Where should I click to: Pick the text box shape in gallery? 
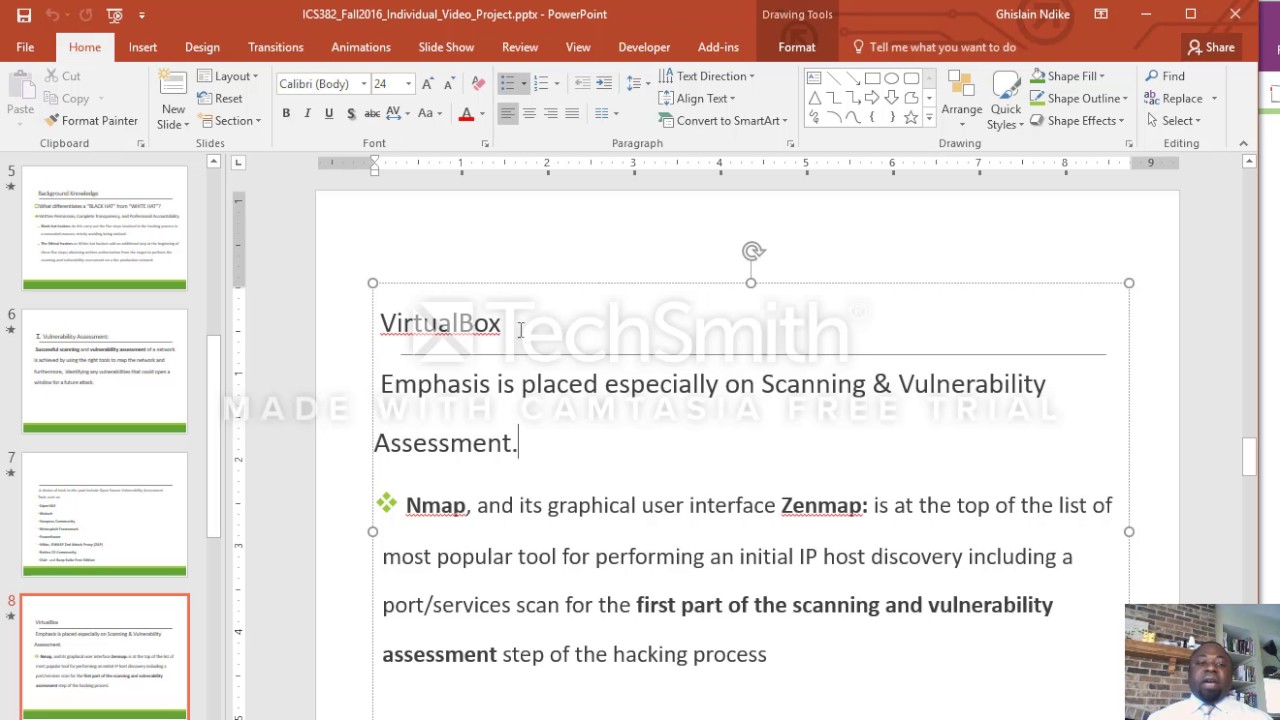coord(814,78)
